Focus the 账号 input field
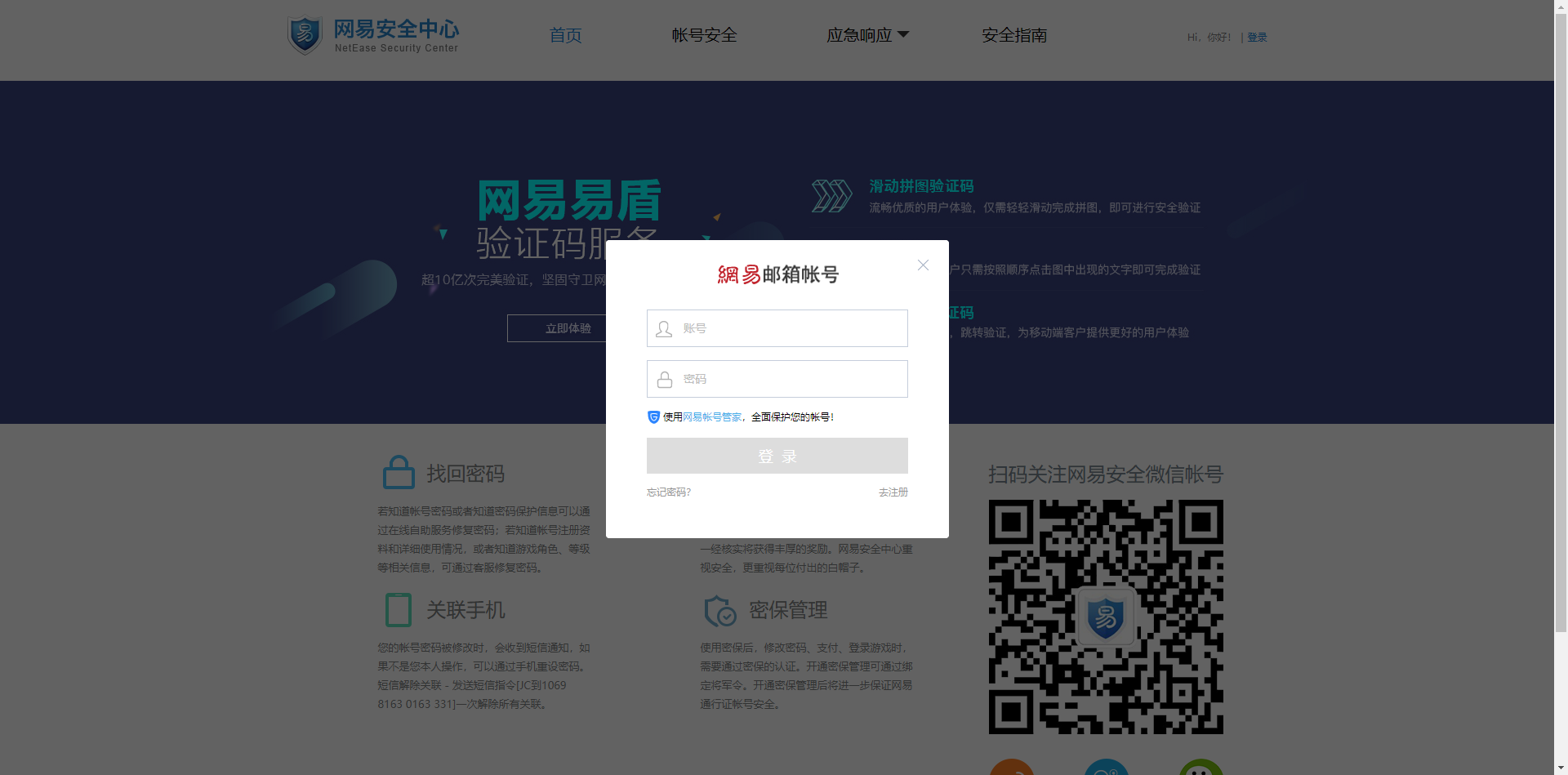Image resolution: width=1568 pixels, height=775 pixels. point(777,328)
